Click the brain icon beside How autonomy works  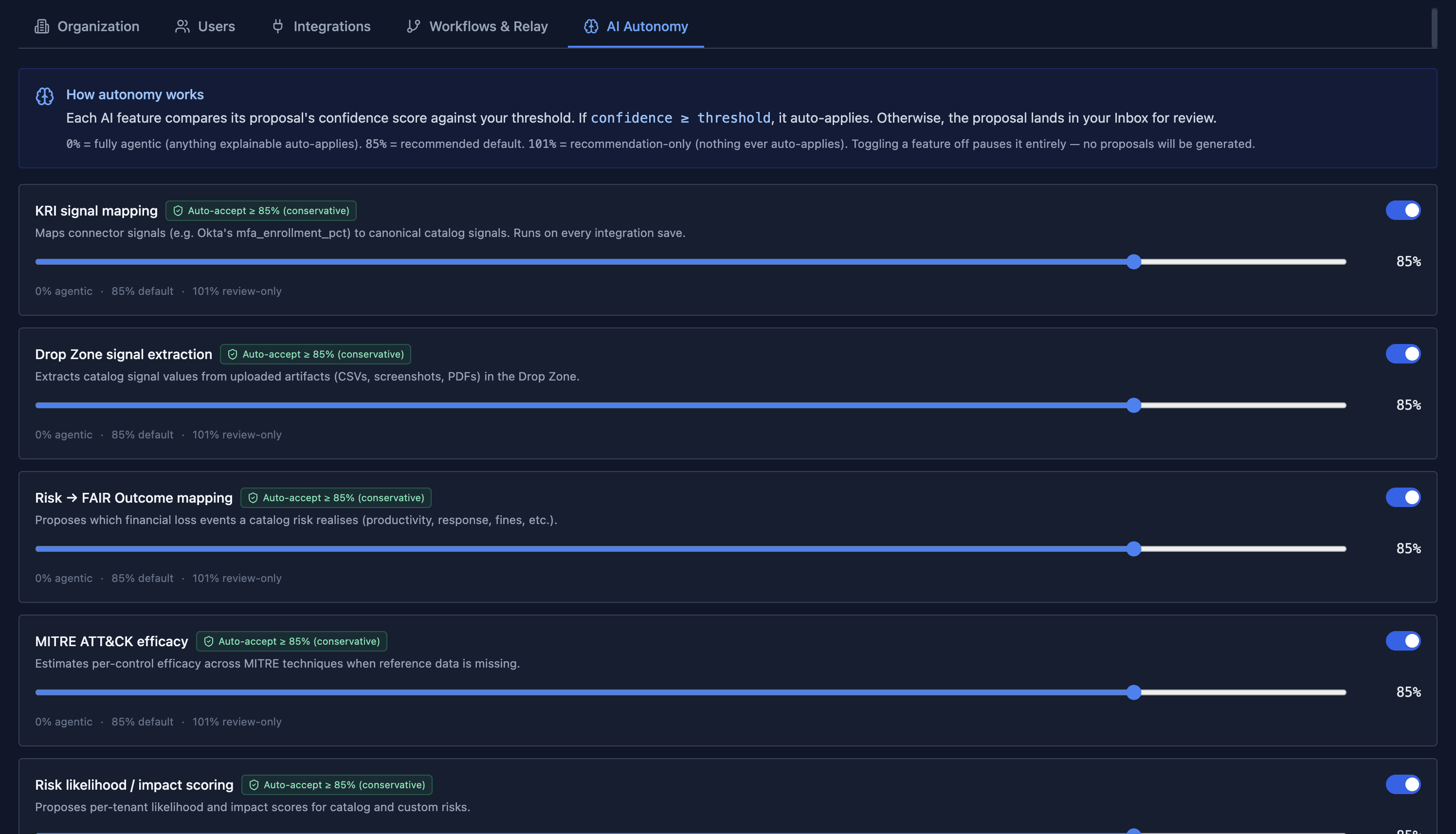pyautogui.click(x=45, y=96)
